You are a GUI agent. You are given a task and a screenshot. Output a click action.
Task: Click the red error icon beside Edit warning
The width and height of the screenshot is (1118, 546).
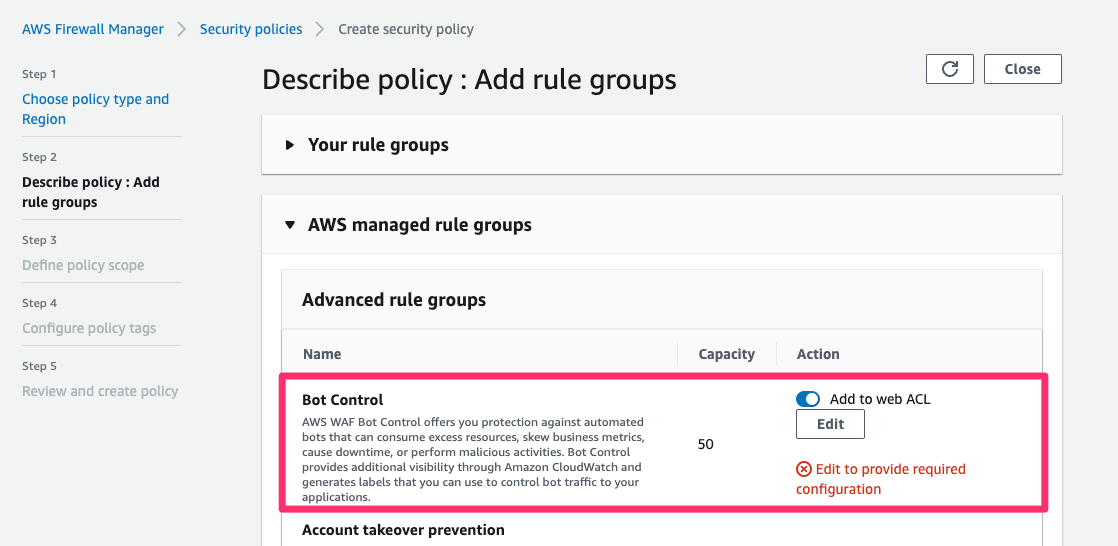[x=803, y=469]
